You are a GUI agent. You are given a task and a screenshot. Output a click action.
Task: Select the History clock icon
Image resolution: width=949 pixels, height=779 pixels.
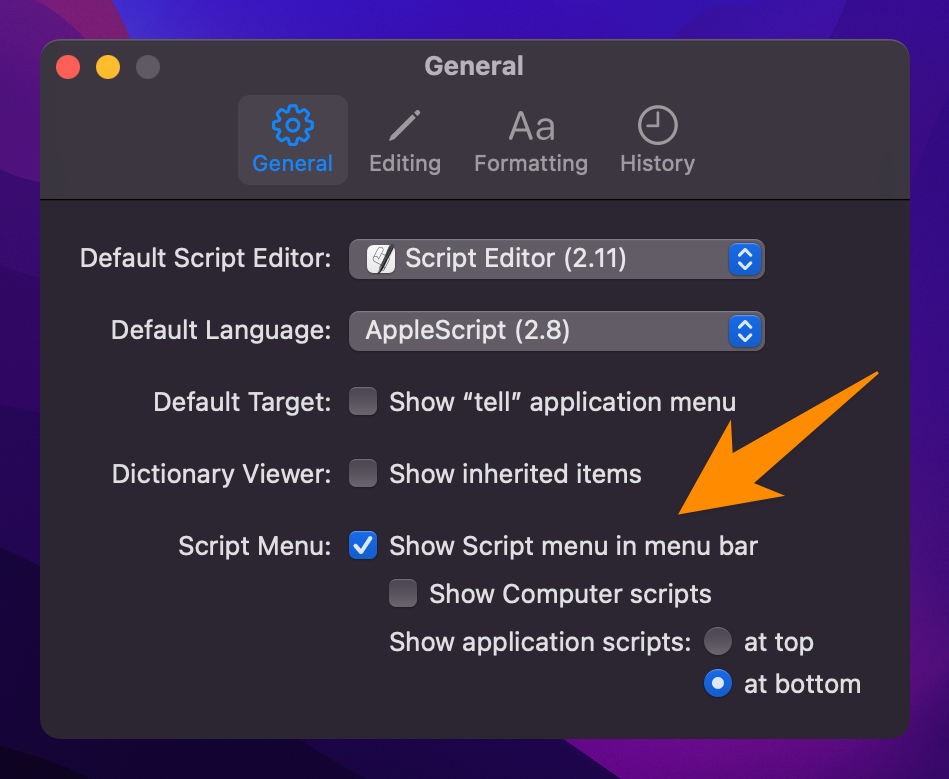click(x=657, y=126)
